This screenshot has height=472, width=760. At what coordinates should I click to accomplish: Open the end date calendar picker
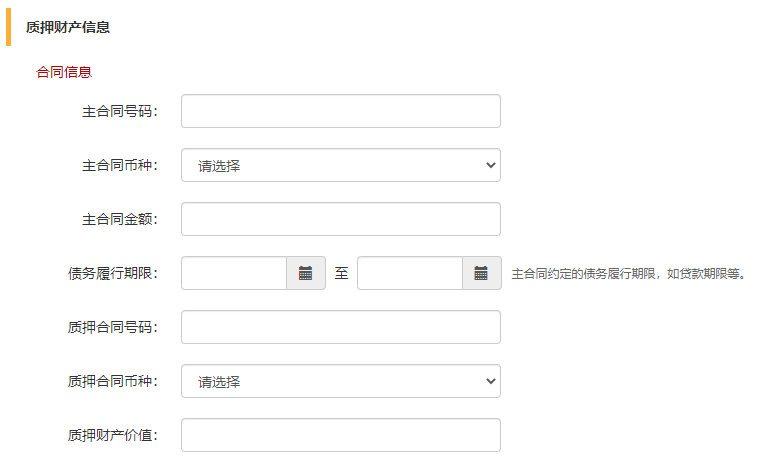point(481,273)
